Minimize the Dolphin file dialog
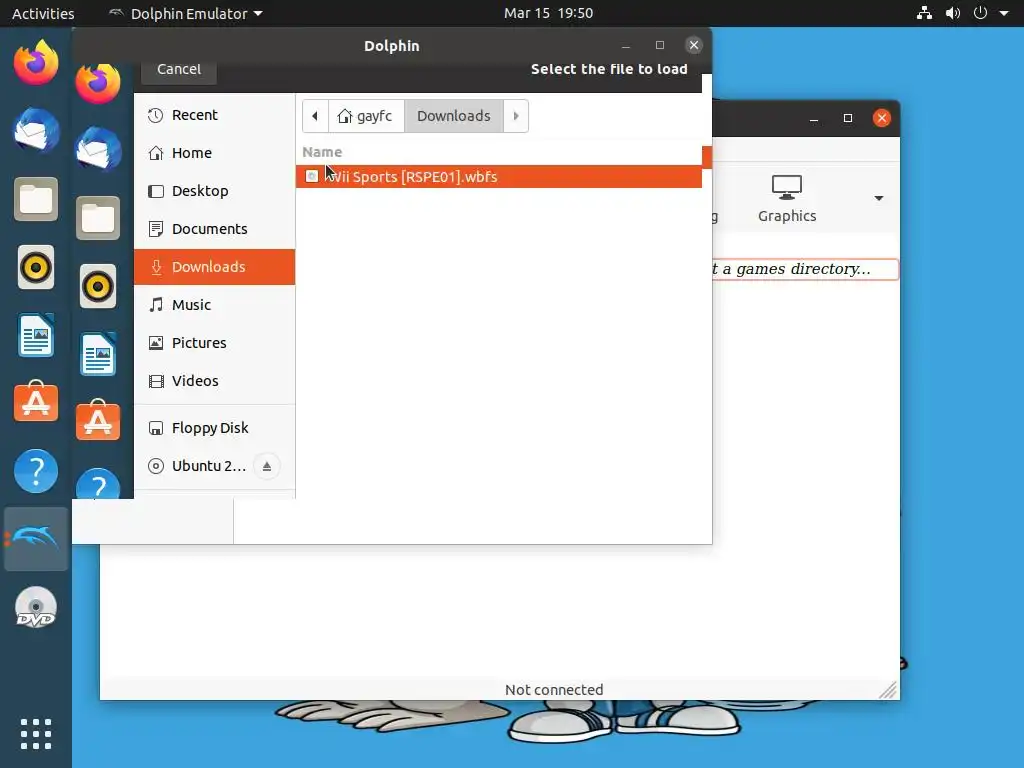The height and width of the screenshot is (768, 1024). (626, 45)
